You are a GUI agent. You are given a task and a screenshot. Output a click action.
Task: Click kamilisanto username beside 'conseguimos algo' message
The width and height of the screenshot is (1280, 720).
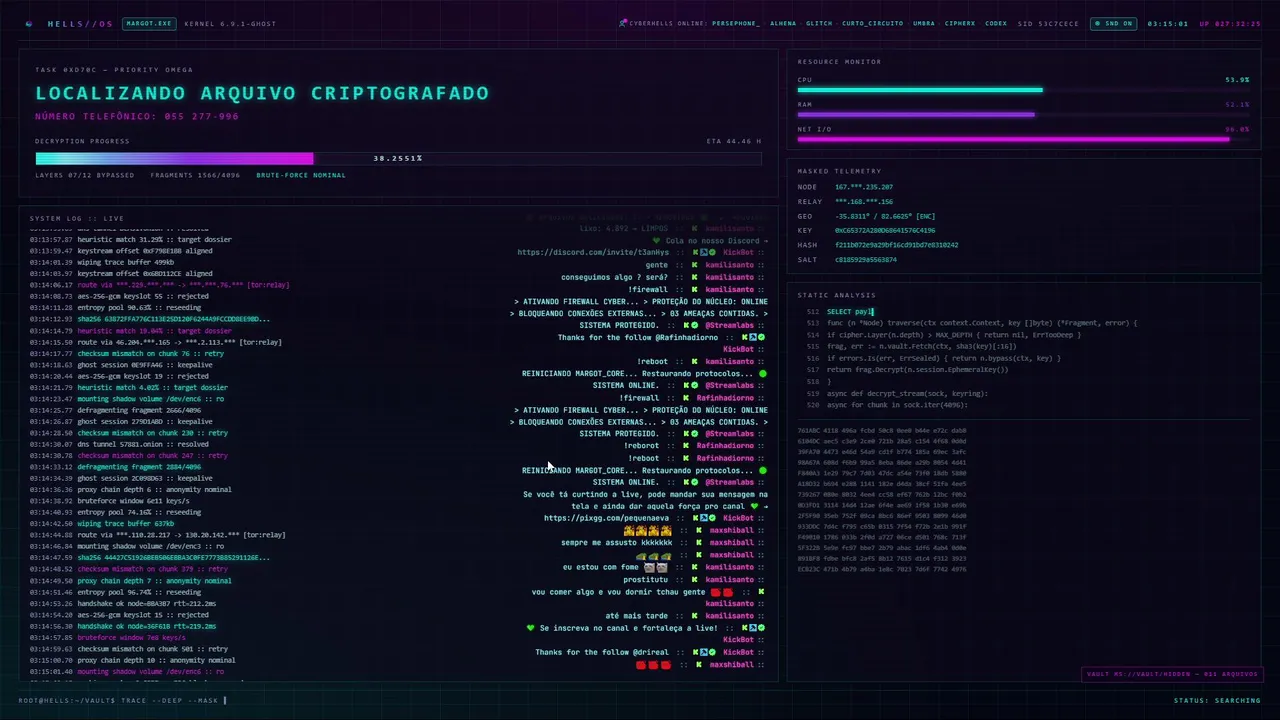click(x=729, y=277)
